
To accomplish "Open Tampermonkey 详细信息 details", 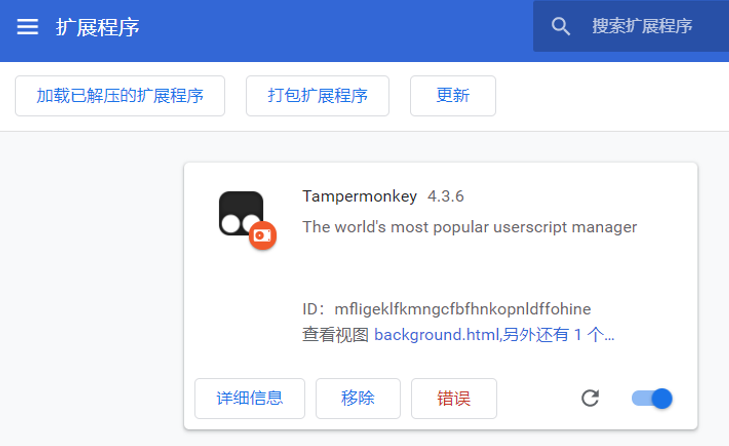I will pyautogui.click(x=250, y=399).
